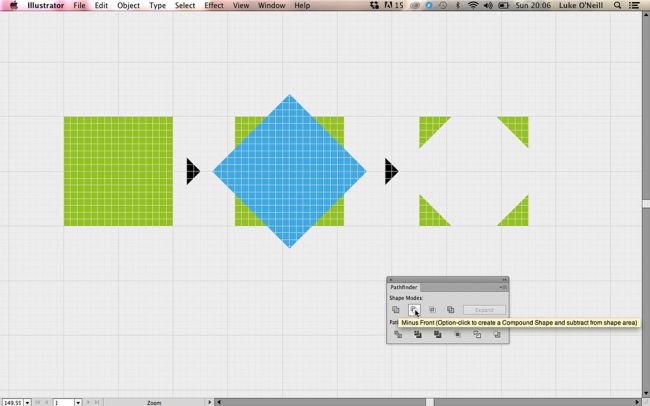This screenshot has height=406, width=650.
Task: Click the Minus Back pathfinder icon
Action: click(497, 335)
